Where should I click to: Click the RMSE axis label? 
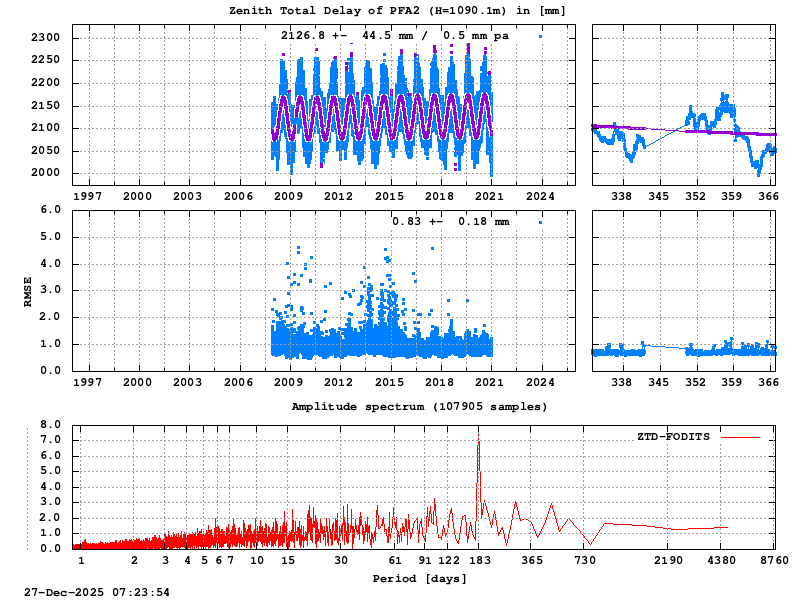(x=28, y=289)
